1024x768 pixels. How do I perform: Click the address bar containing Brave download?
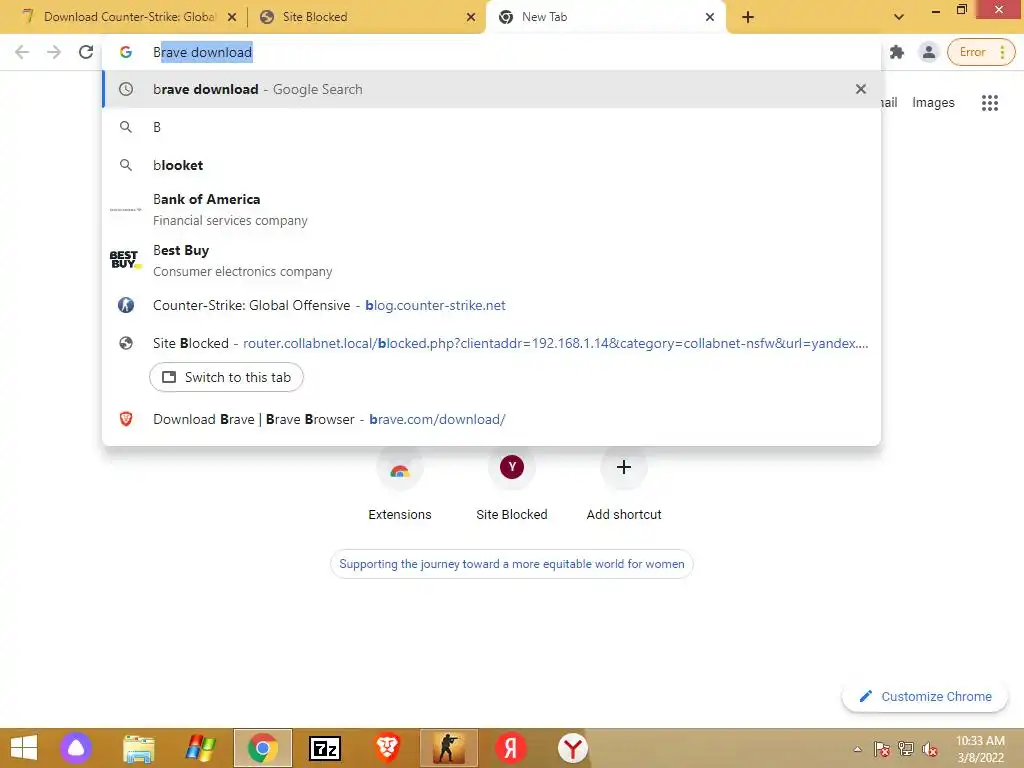(x=491, y=52)
